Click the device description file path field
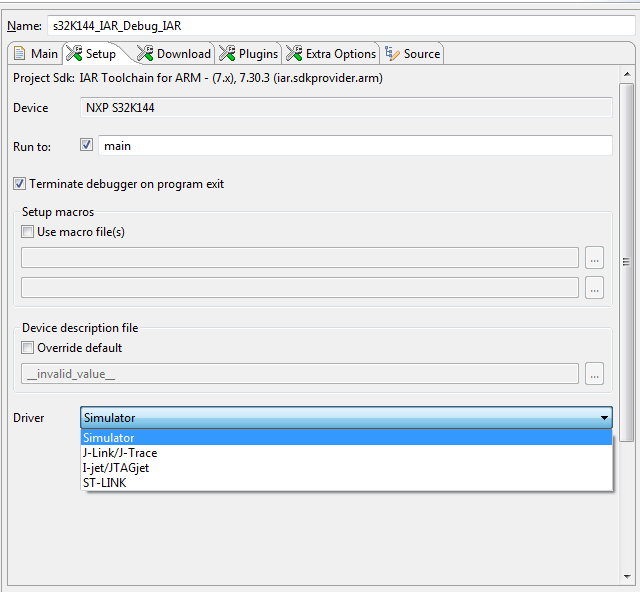 tap(300, 374)
